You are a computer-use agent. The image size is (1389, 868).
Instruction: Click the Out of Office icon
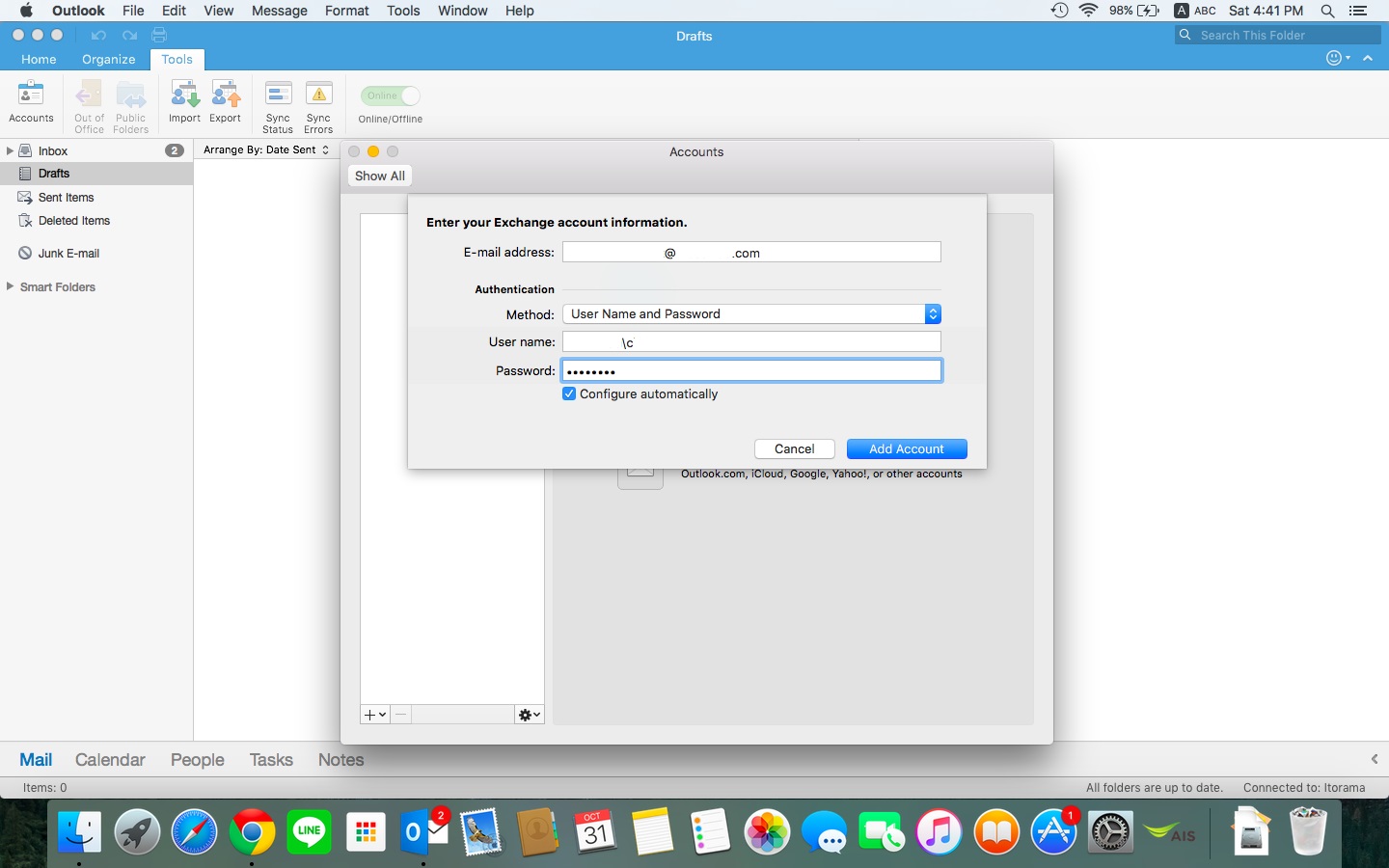click(89, 106)
